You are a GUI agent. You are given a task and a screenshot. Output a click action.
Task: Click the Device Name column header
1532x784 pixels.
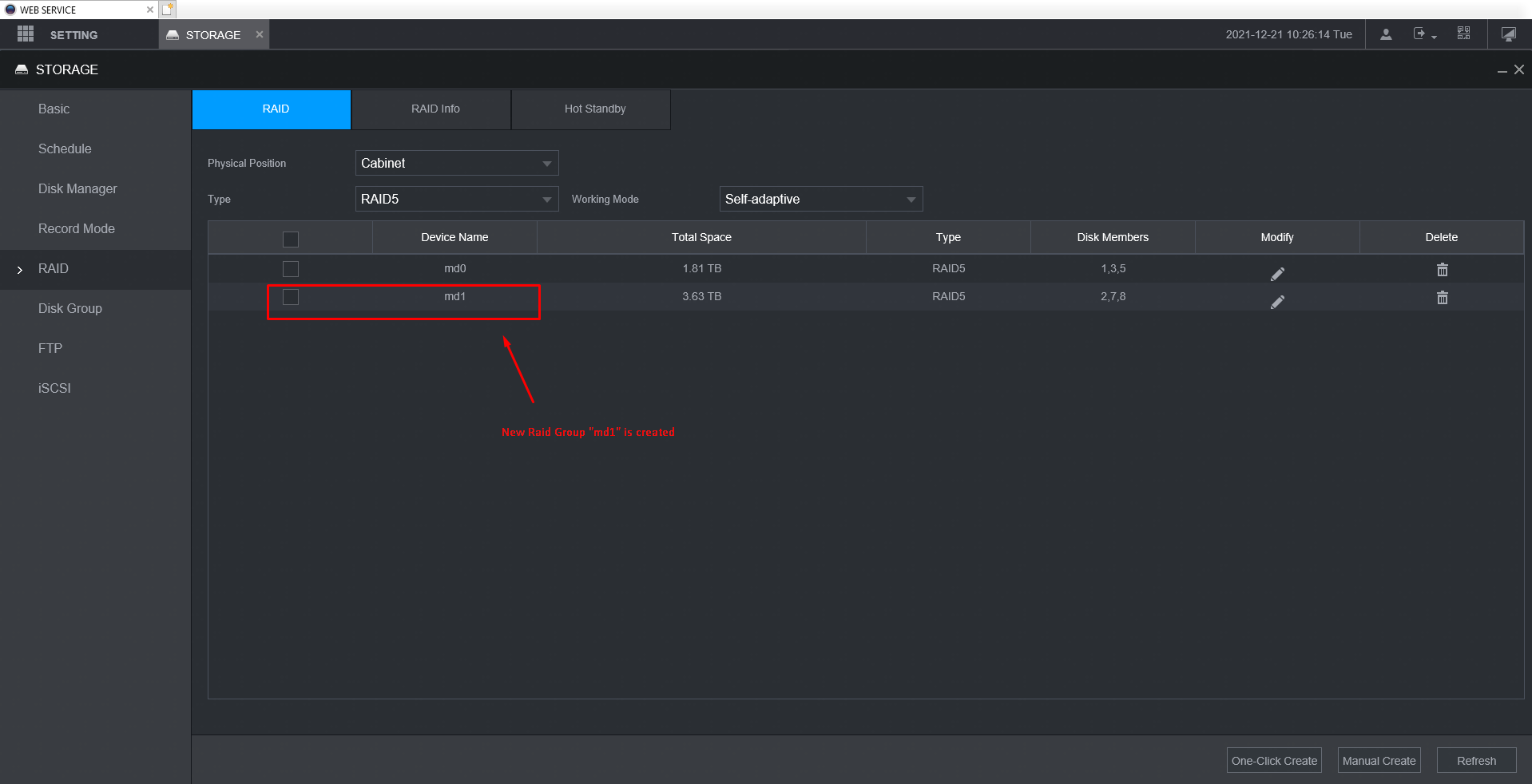pyautogui.click(x=454, y=237)
